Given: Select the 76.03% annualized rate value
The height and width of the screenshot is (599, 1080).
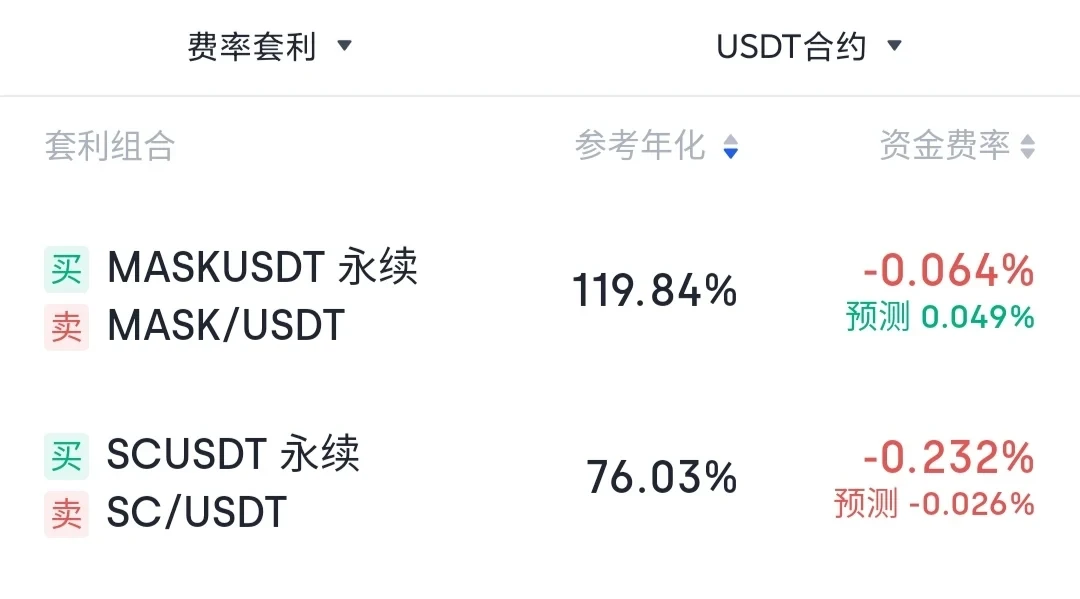Looking at the screenshot, I should tap(661, 478).
